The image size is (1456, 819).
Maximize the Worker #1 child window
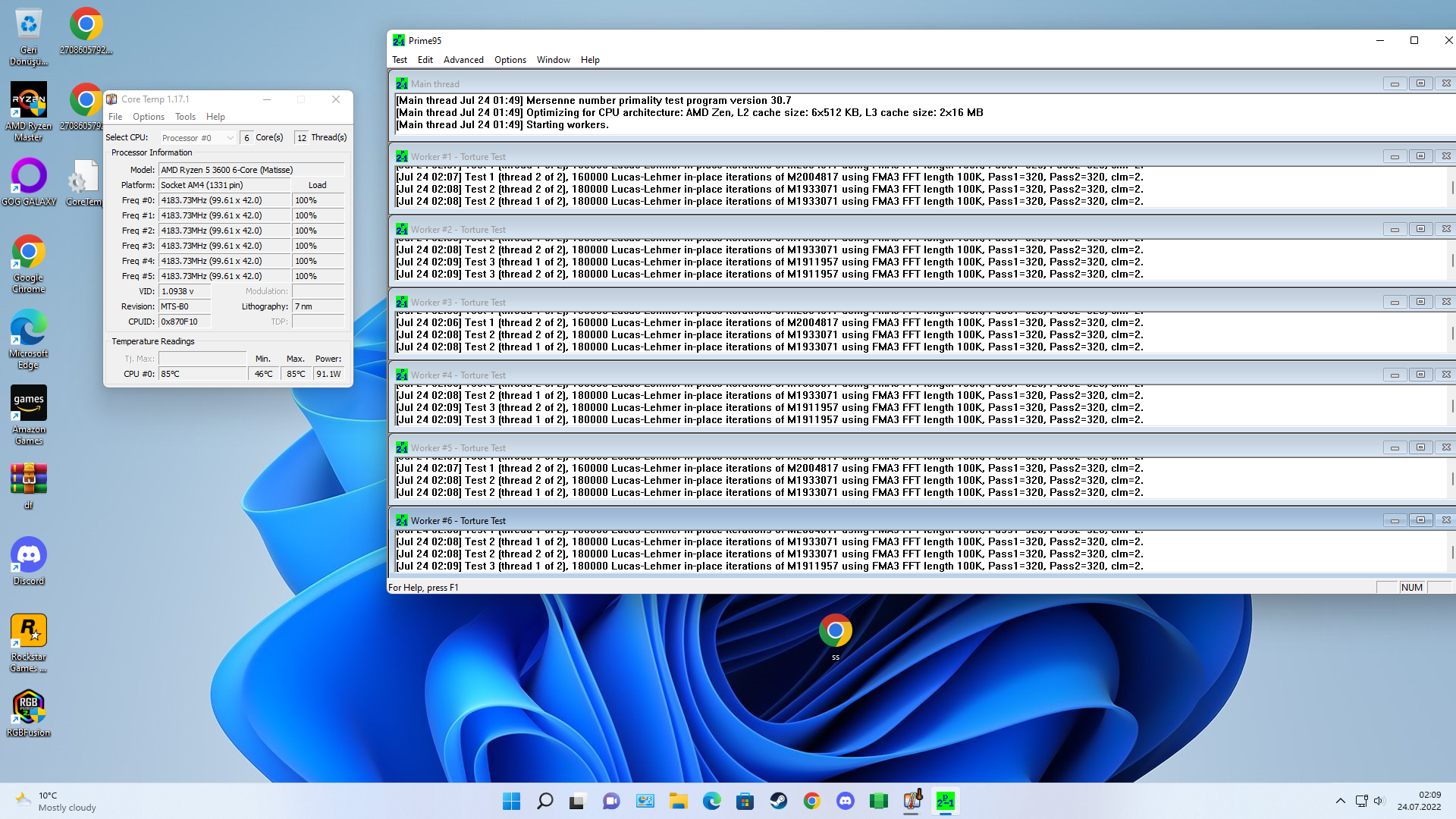click(x=1420, y=156)
